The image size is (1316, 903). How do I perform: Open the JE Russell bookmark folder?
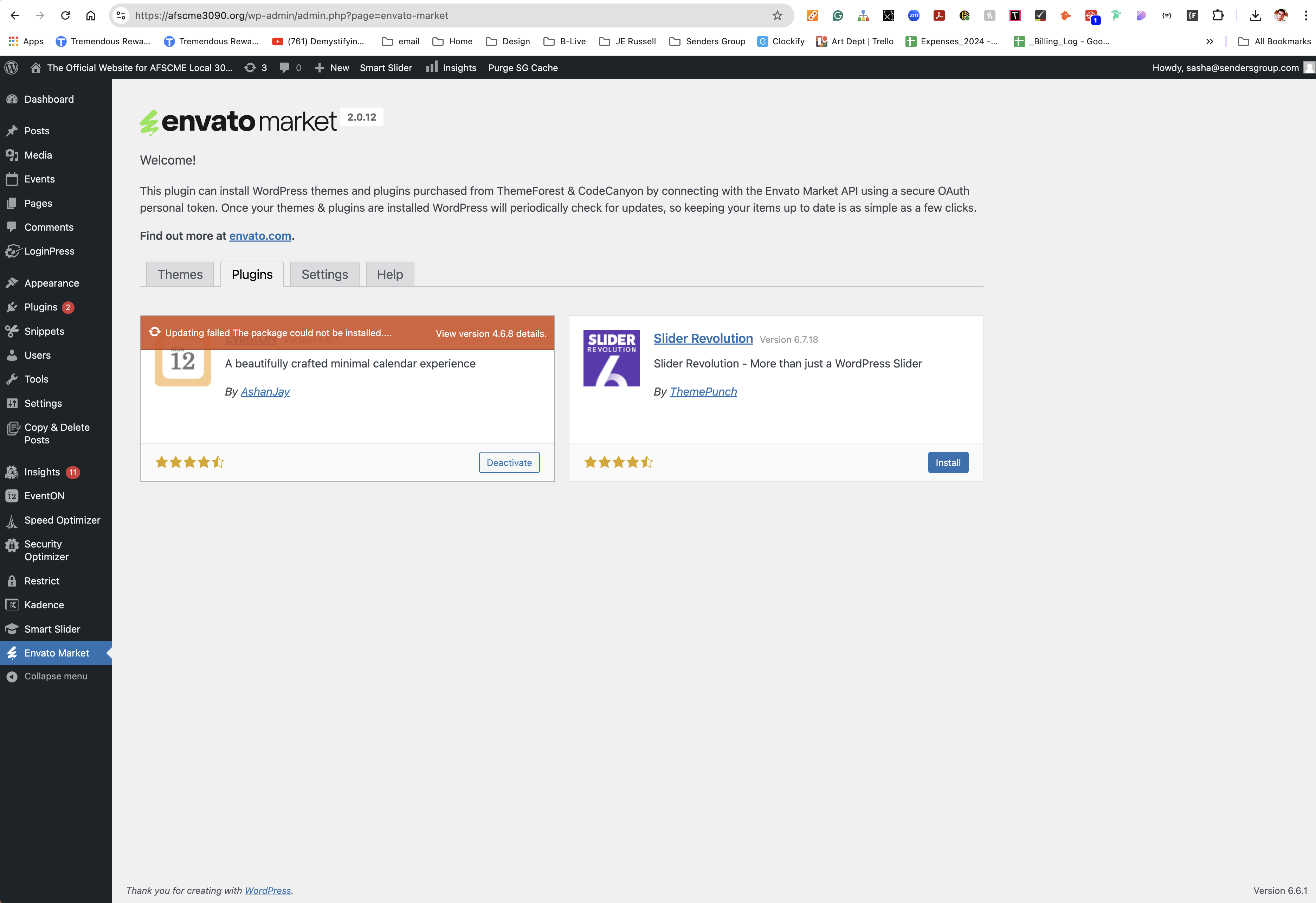(x=627, y=41)
